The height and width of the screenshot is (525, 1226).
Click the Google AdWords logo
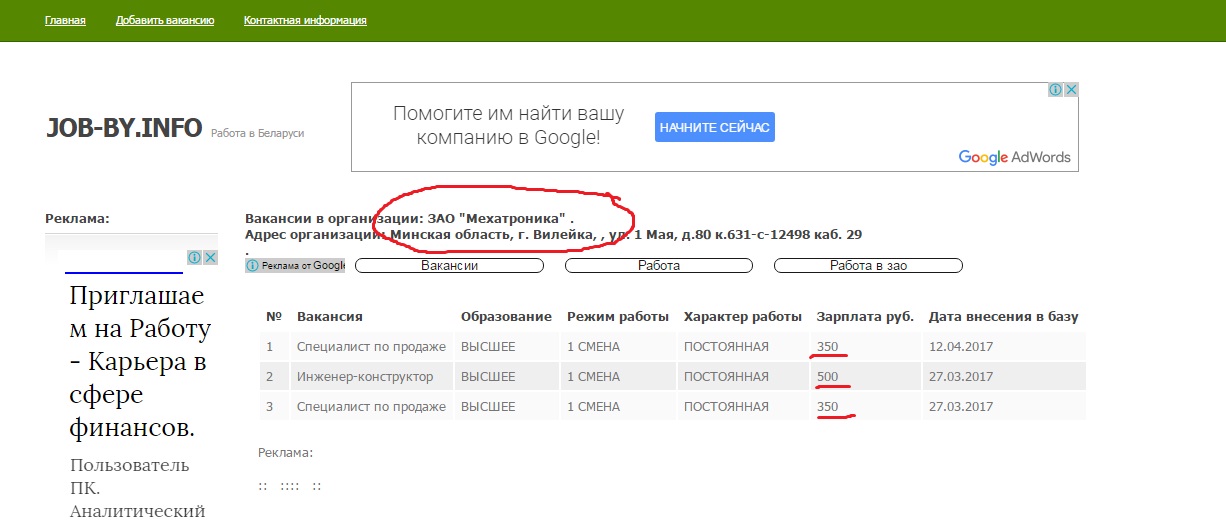tap(1014, 157)
